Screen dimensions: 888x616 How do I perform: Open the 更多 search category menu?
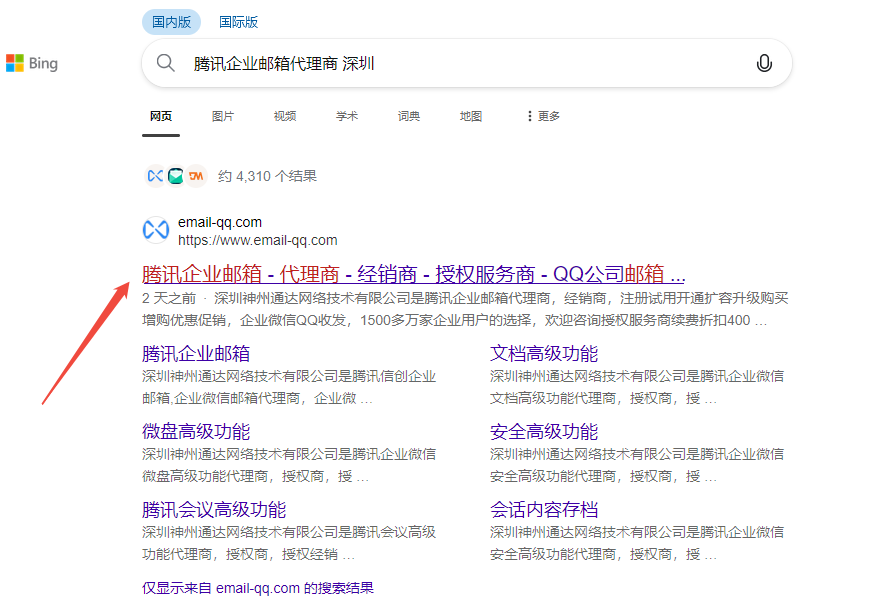point(543,116)
